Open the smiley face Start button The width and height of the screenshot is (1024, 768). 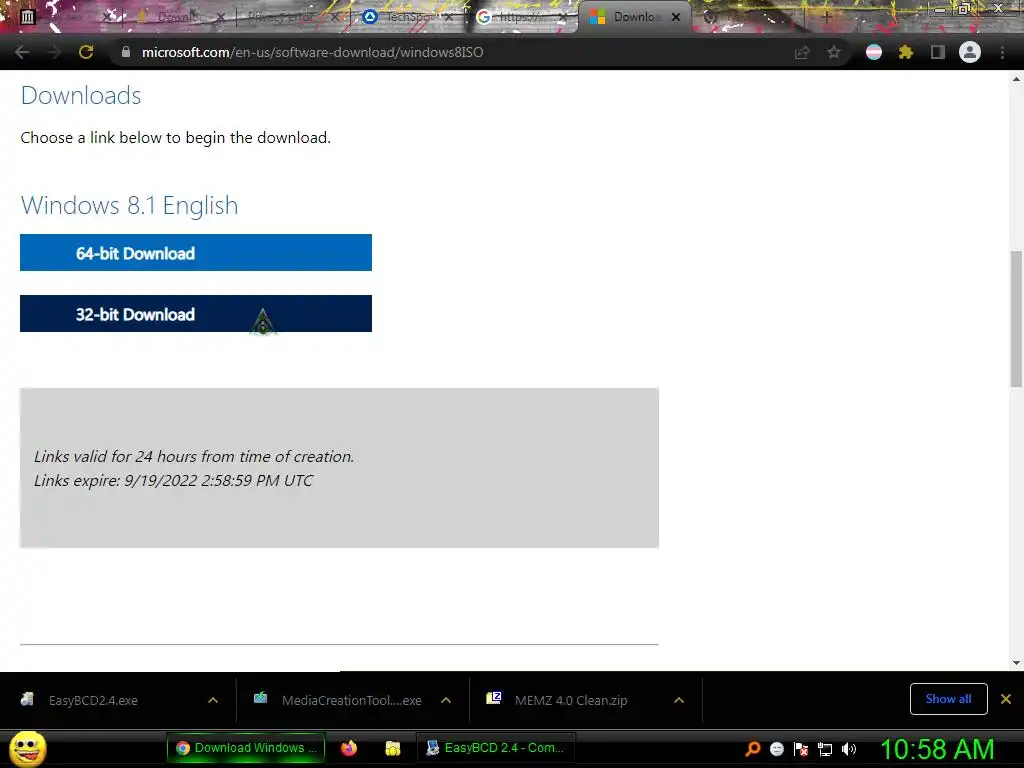tap(27, 748)
